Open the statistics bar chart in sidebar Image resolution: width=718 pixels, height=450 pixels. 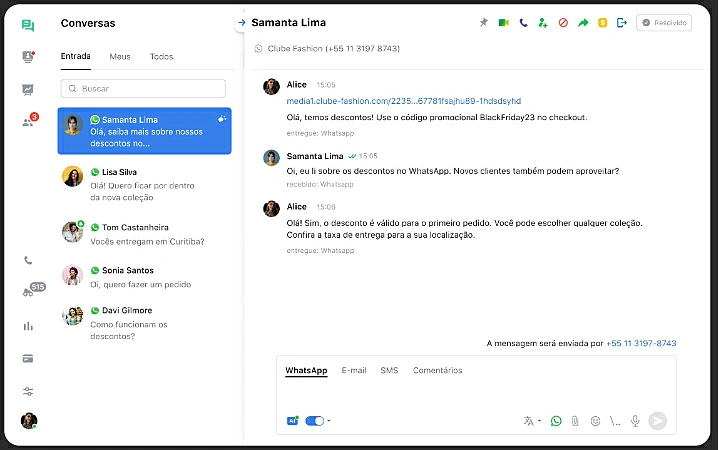pyautogui.click(x=28, y=326)
